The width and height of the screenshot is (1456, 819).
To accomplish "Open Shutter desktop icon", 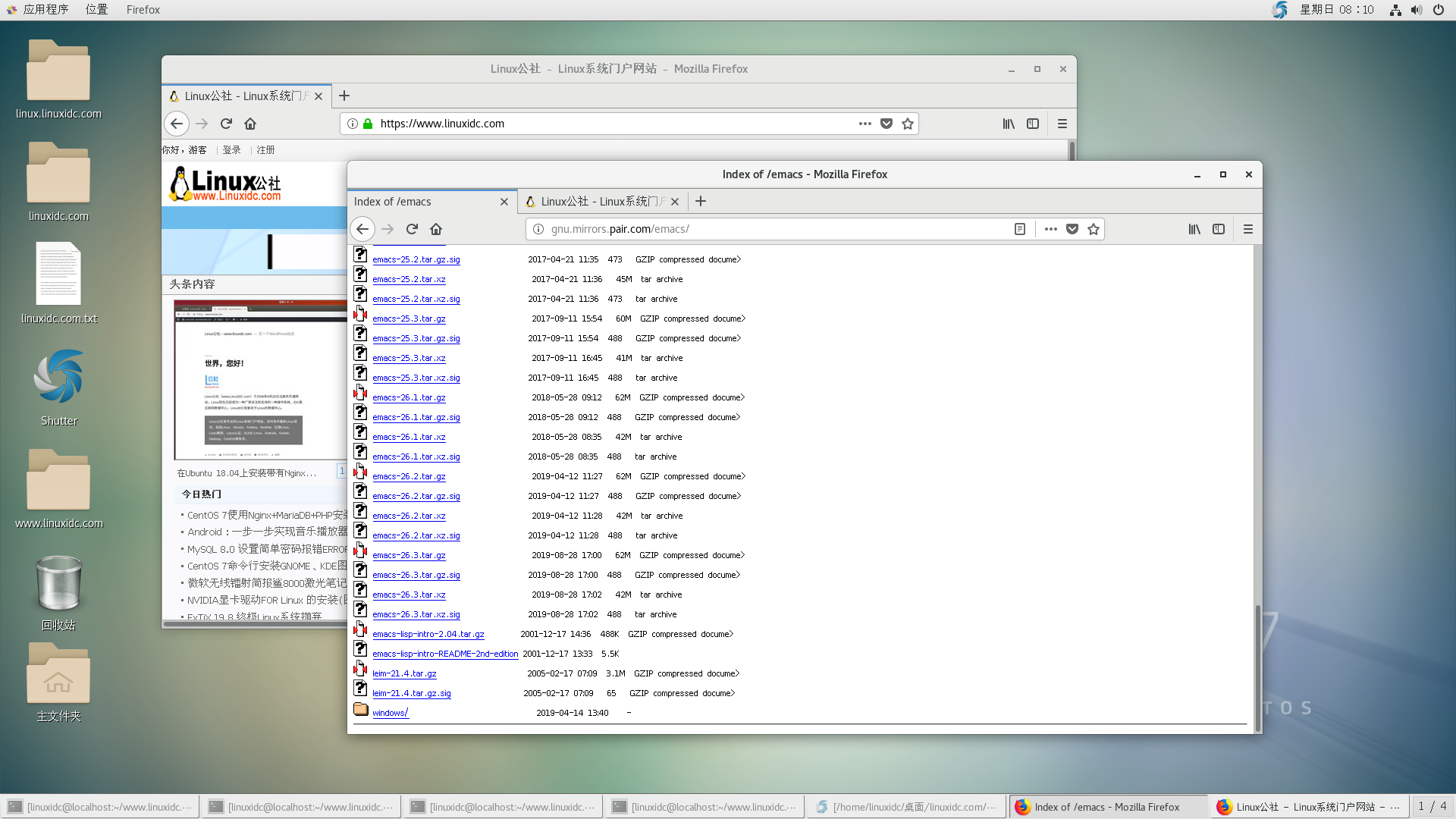I will point(58,388).
